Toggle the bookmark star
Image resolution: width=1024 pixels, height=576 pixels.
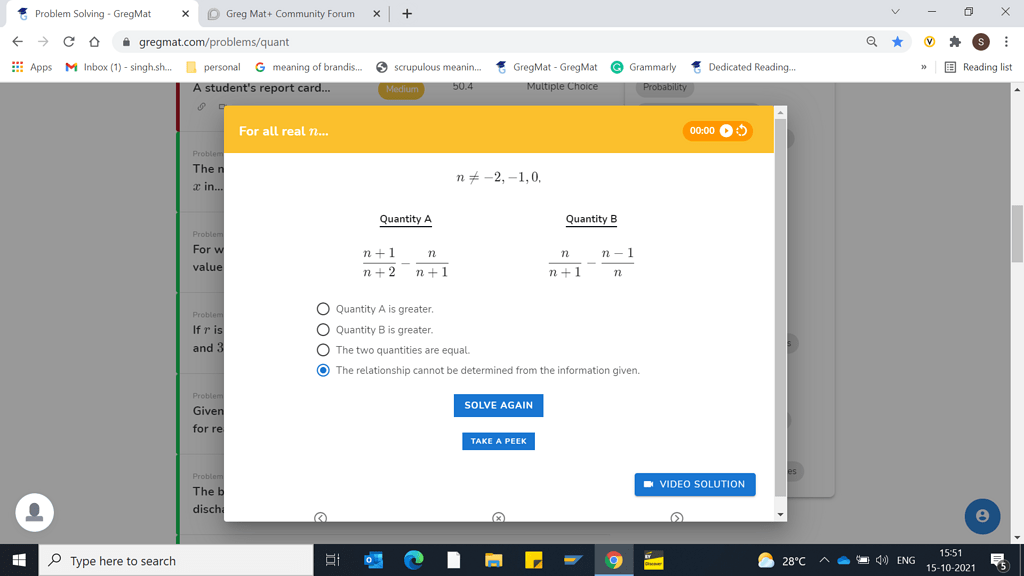click(897, 42)
